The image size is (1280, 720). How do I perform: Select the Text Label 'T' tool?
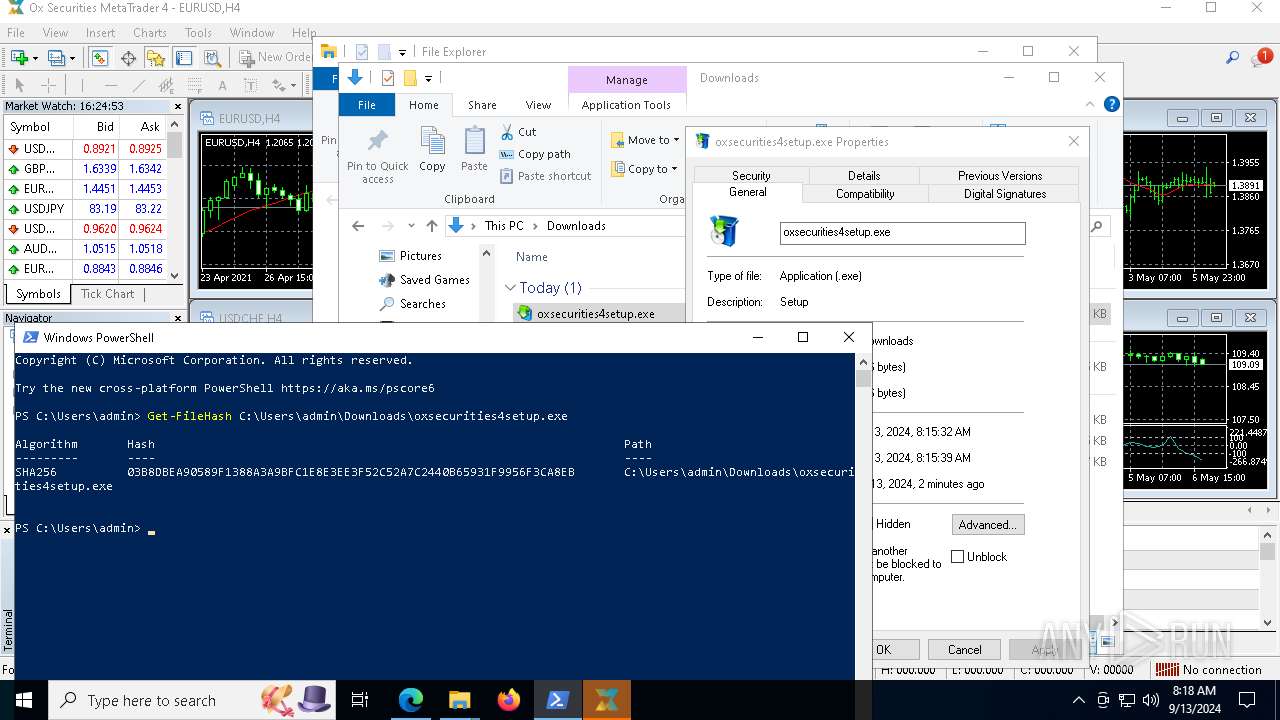point(249,85)
